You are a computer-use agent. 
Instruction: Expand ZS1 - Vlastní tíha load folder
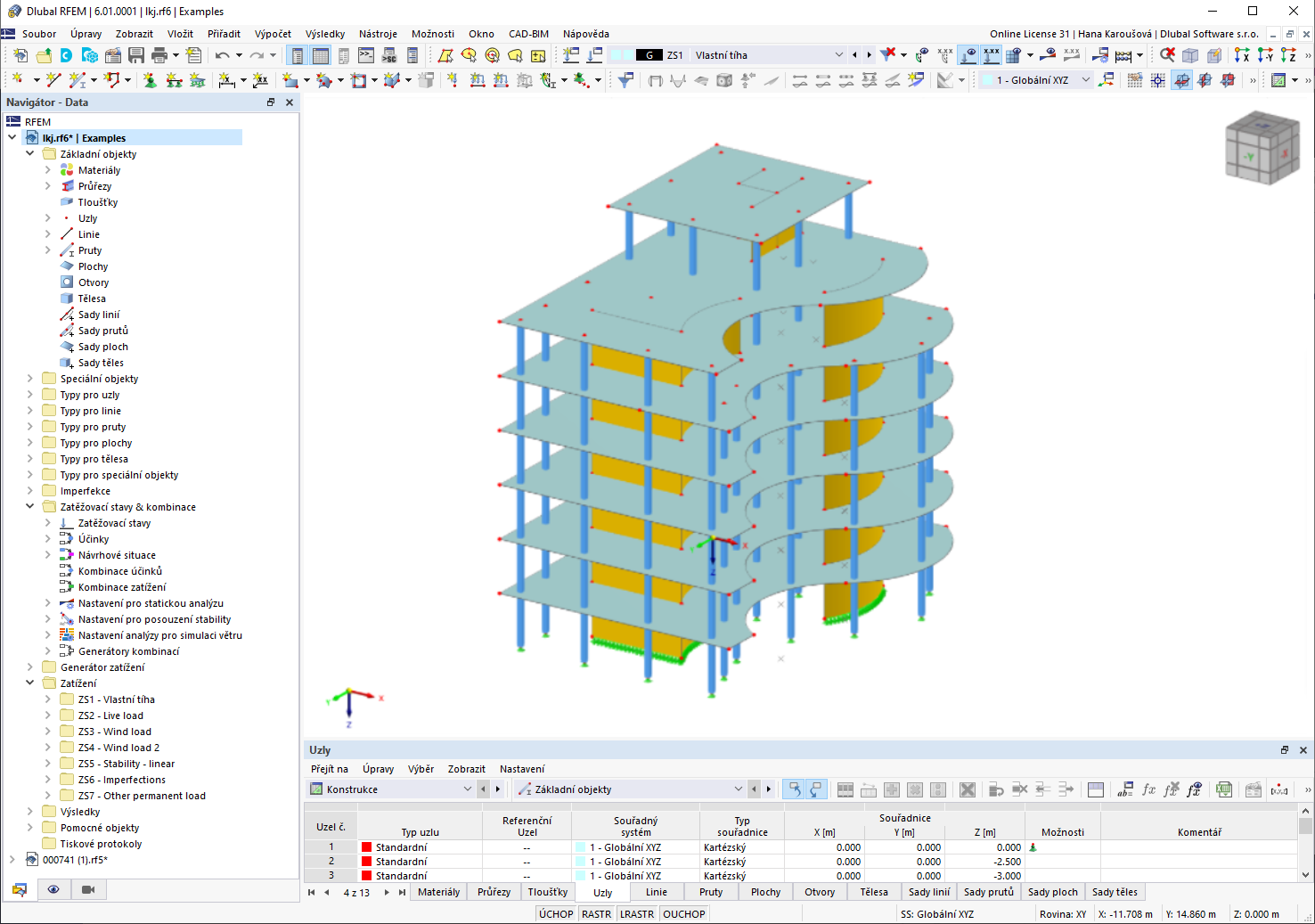[48, 699]
